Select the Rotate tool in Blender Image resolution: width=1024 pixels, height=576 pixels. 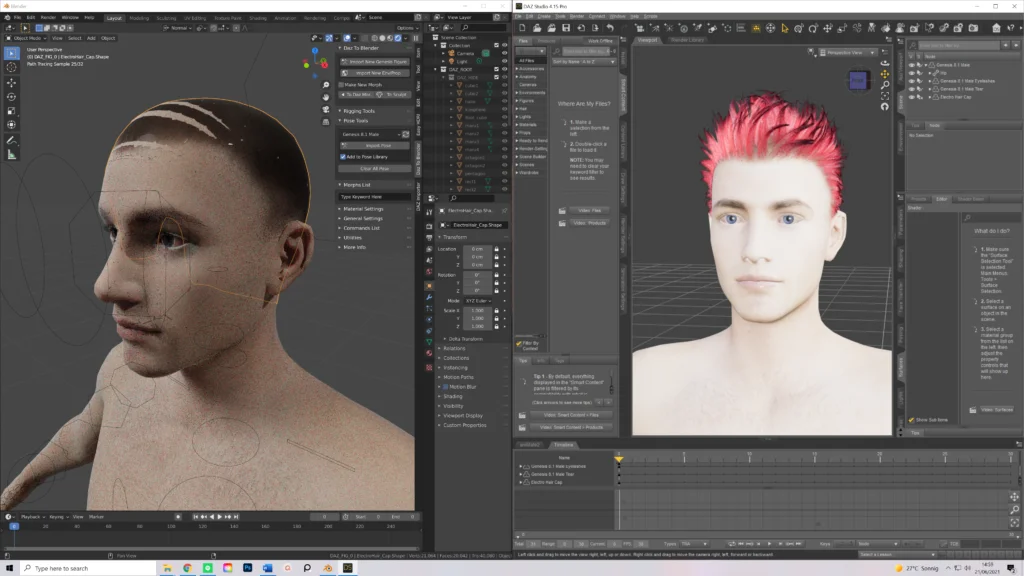coord(12,97)
